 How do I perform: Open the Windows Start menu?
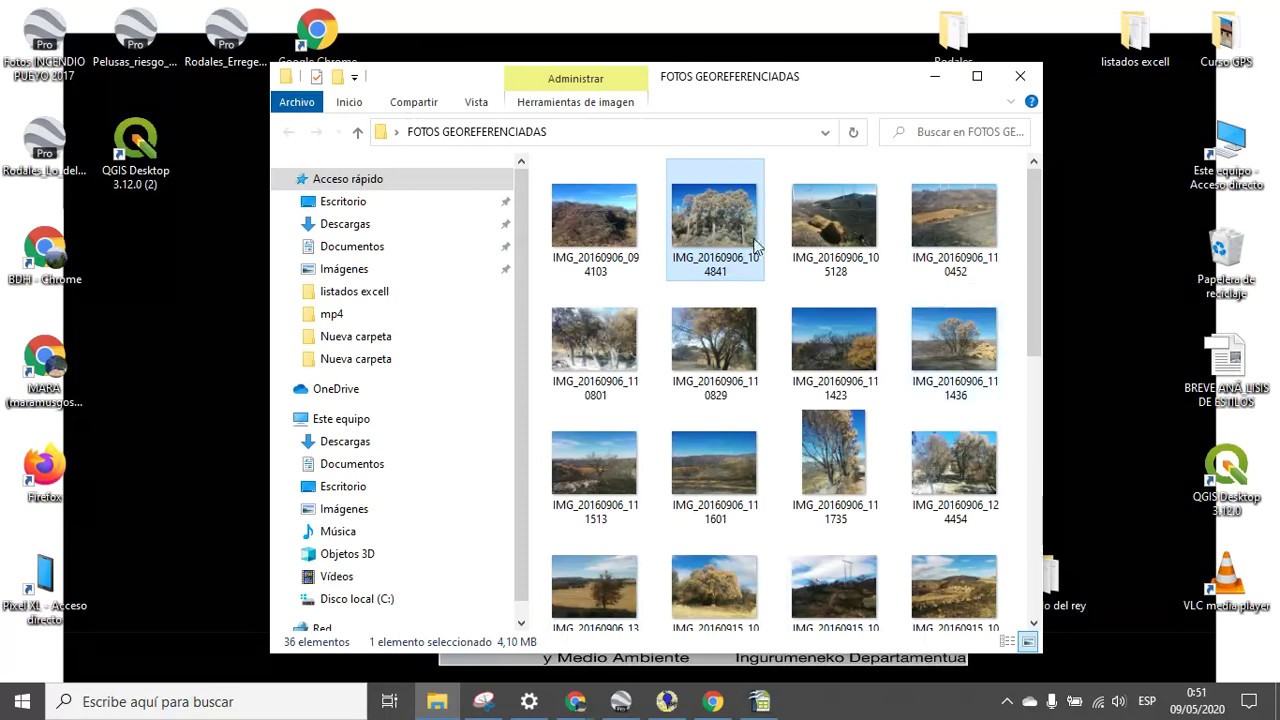pos(22,701)
